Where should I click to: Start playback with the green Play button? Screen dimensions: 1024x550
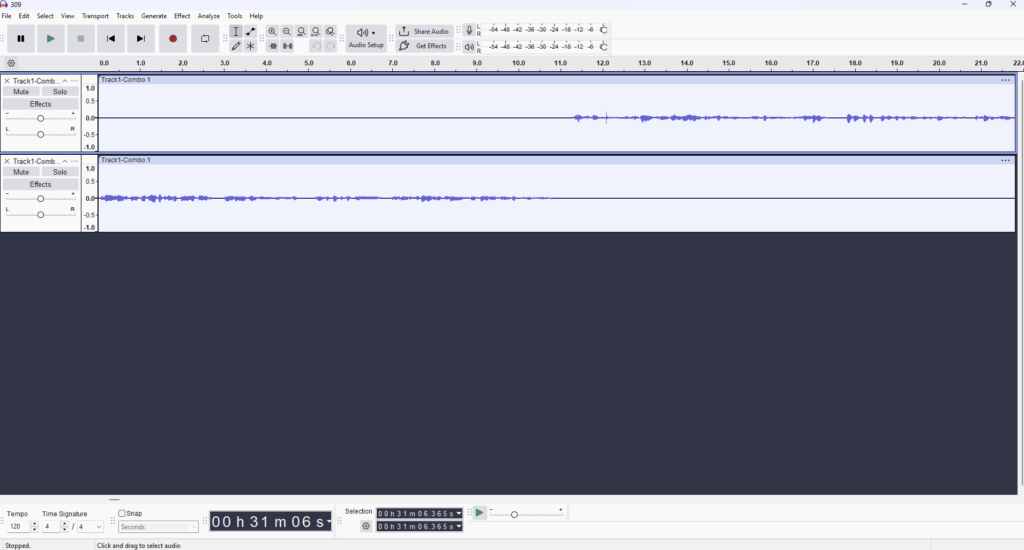coord(50,39)
